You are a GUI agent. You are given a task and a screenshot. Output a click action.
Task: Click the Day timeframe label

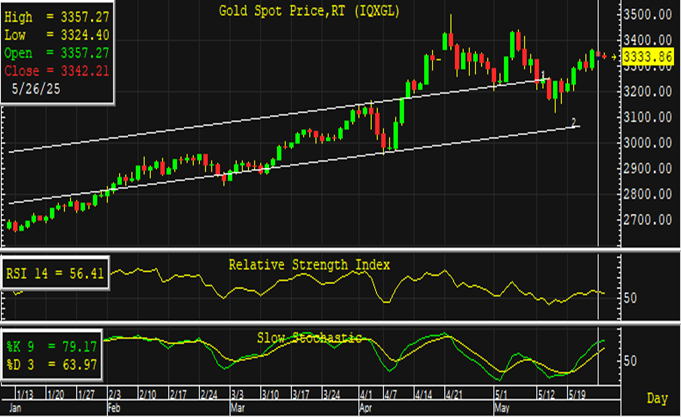pos(656,398)
